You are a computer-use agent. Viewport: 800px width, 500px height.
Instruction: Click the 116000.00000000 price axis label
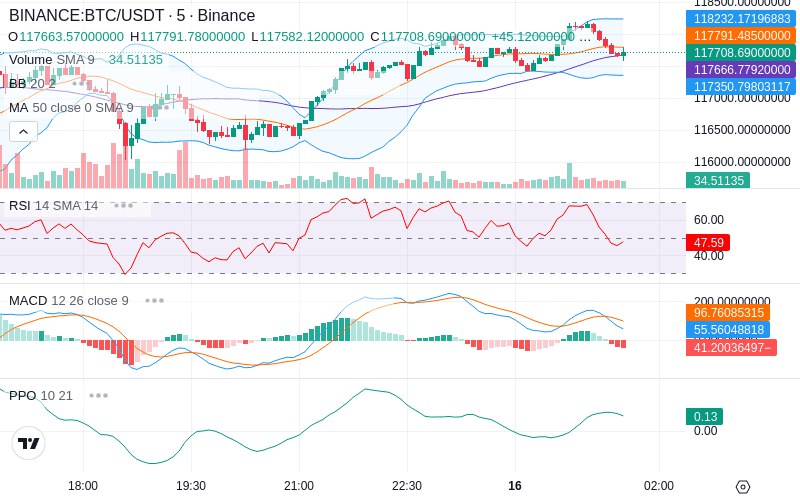pyautogui.click(x=742, y=162)
